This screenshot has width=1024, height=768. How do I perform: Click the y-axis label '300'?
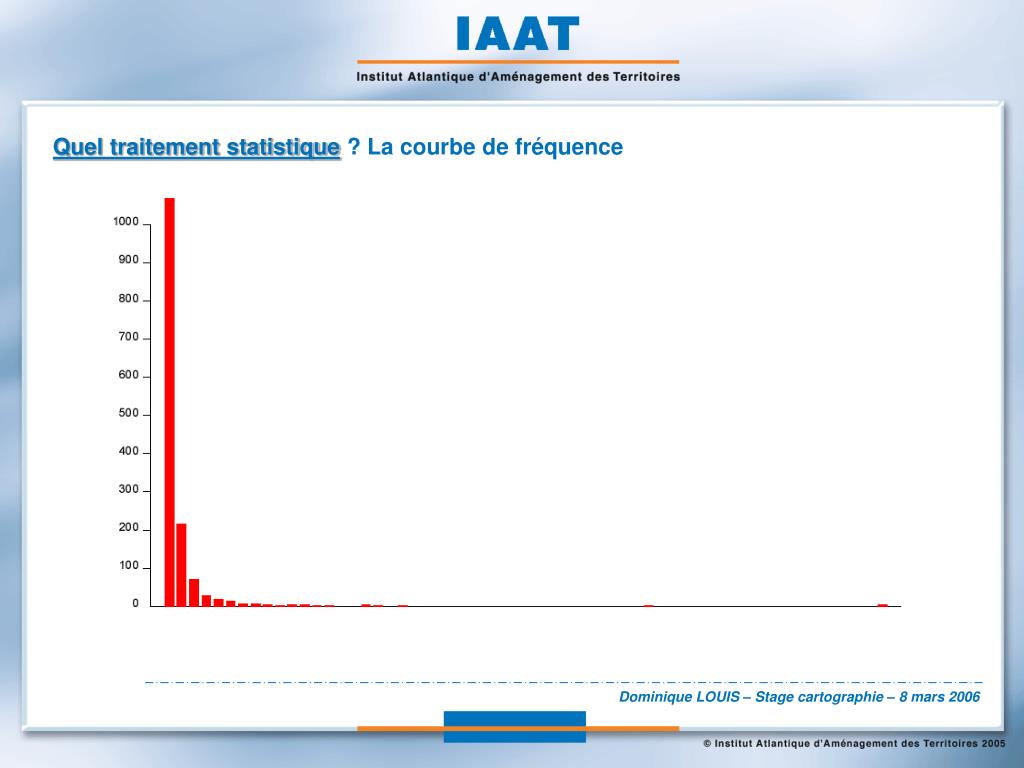coord(129,490)
